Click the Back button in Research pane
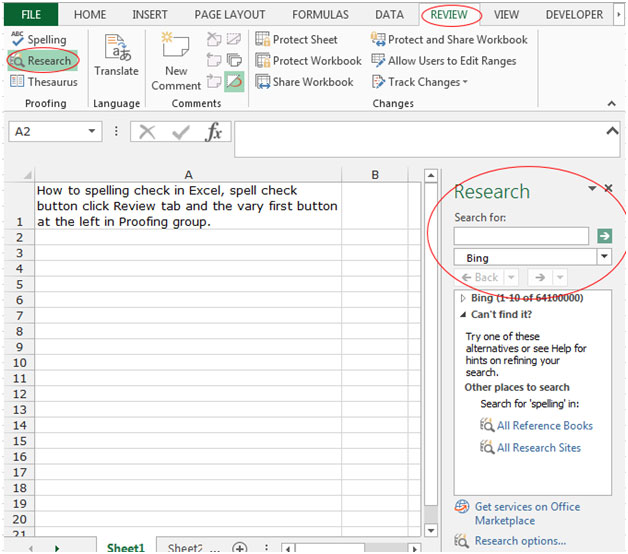Image resolution: width=628 pixels, height=554 pixels. (x=479, y=277)
